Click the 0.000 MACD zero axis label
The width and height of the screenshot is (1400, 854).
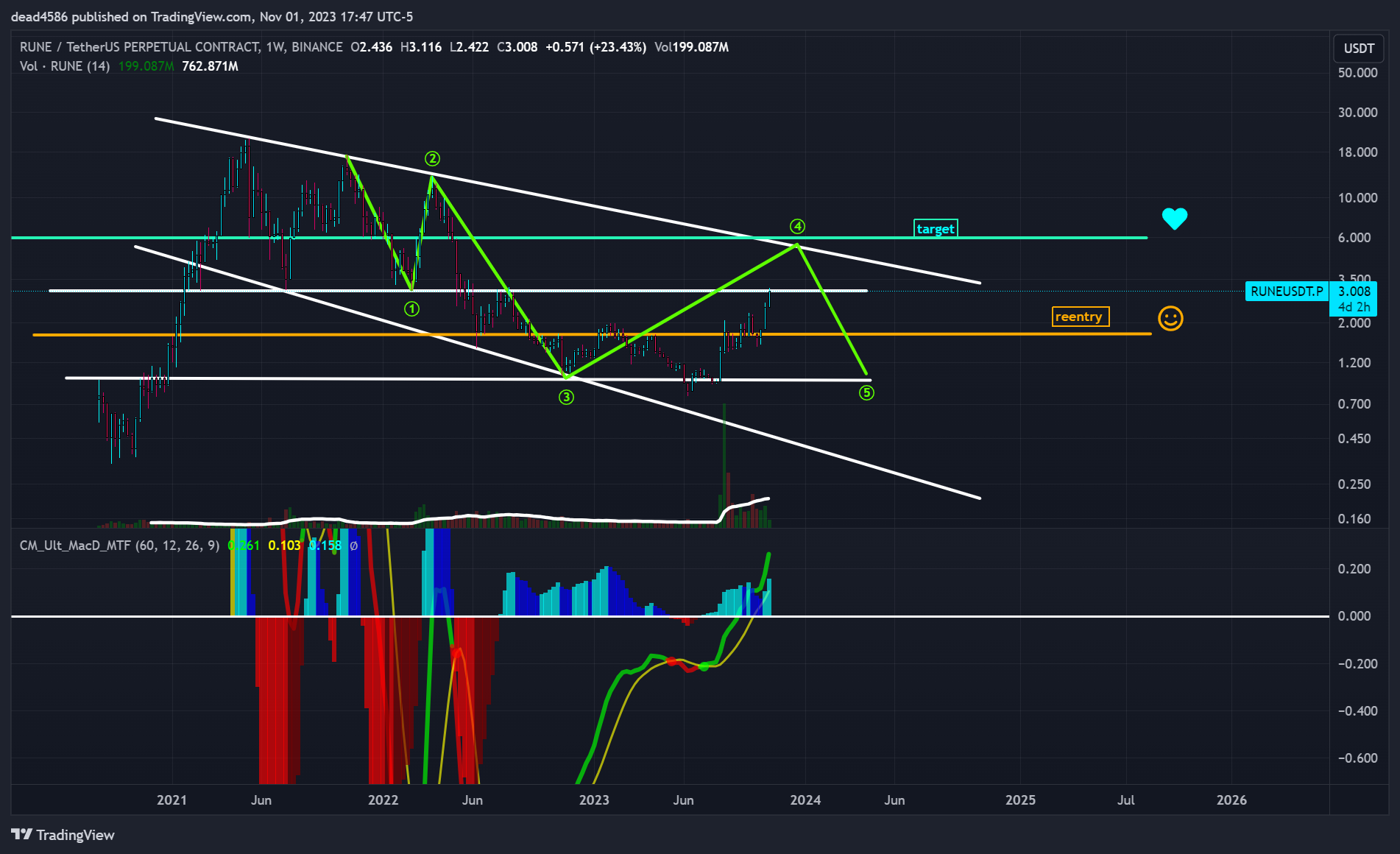pos(1354,616)
